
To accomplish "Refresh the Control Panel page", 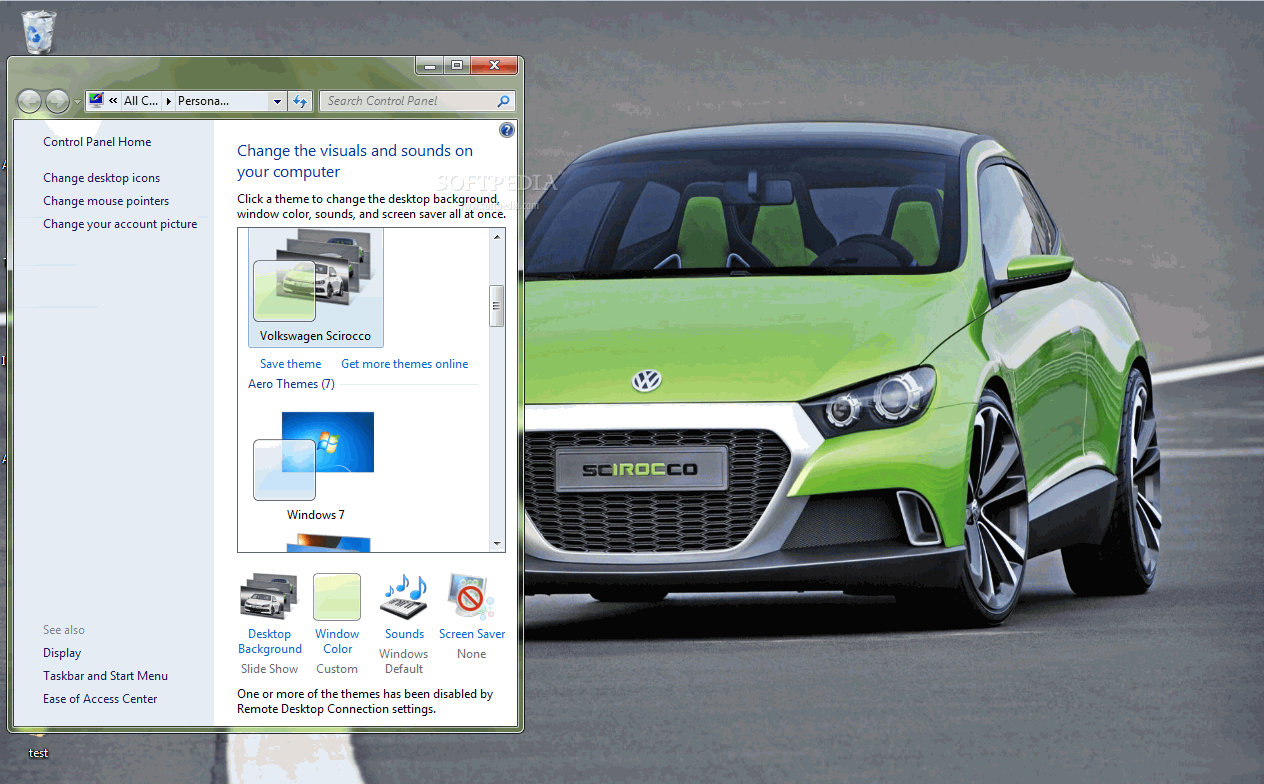I will pyautogui.click(x=300, y=101).
